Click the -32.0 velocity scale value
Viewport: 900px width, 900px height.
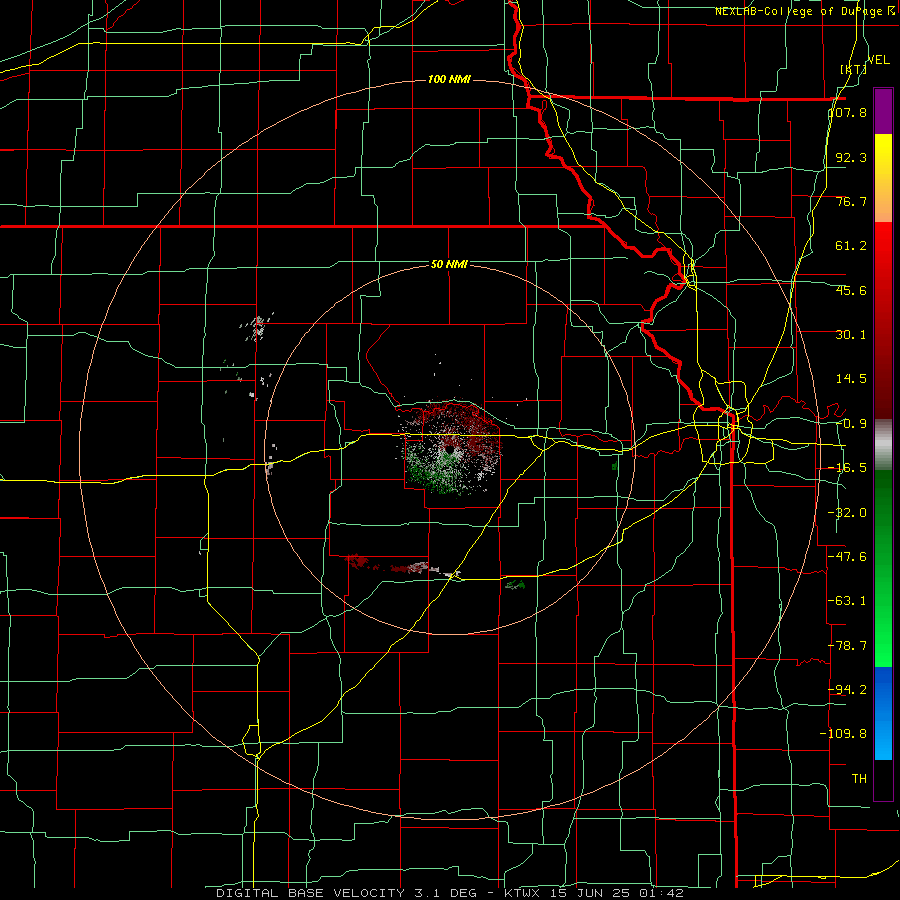[848, 513]
